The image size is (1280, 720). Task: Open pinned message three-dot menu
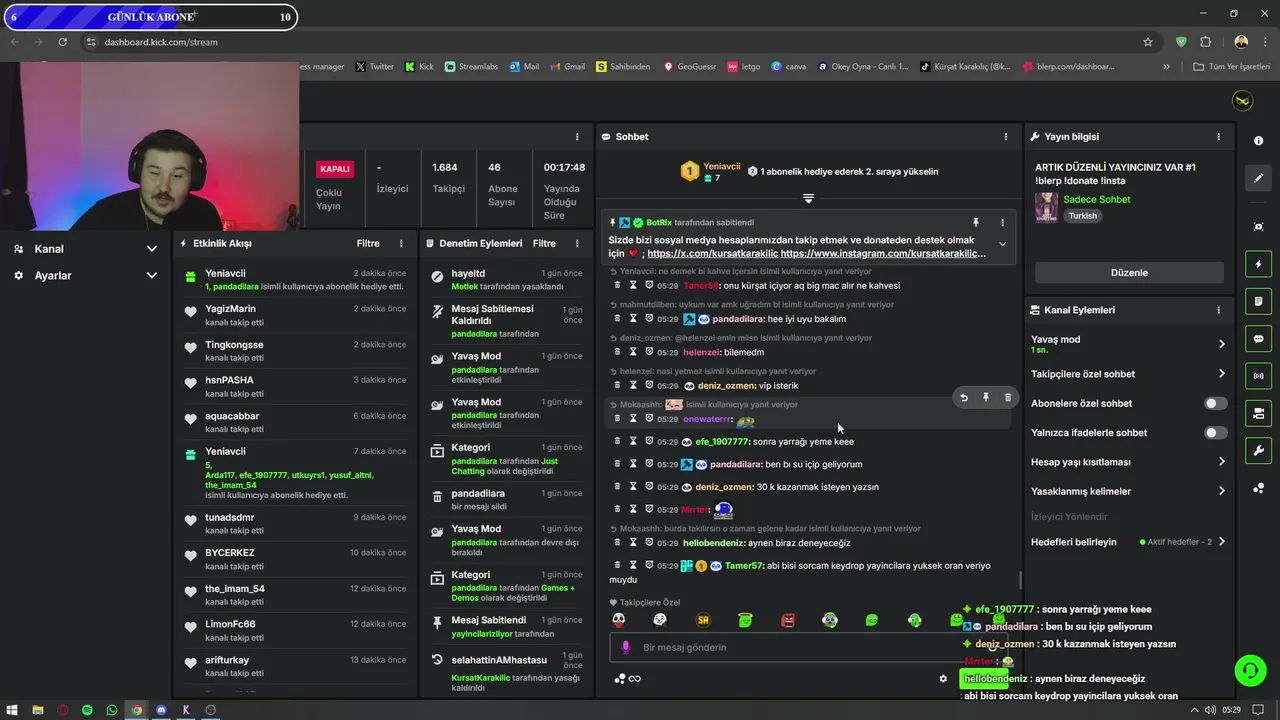pos(1002,223)
